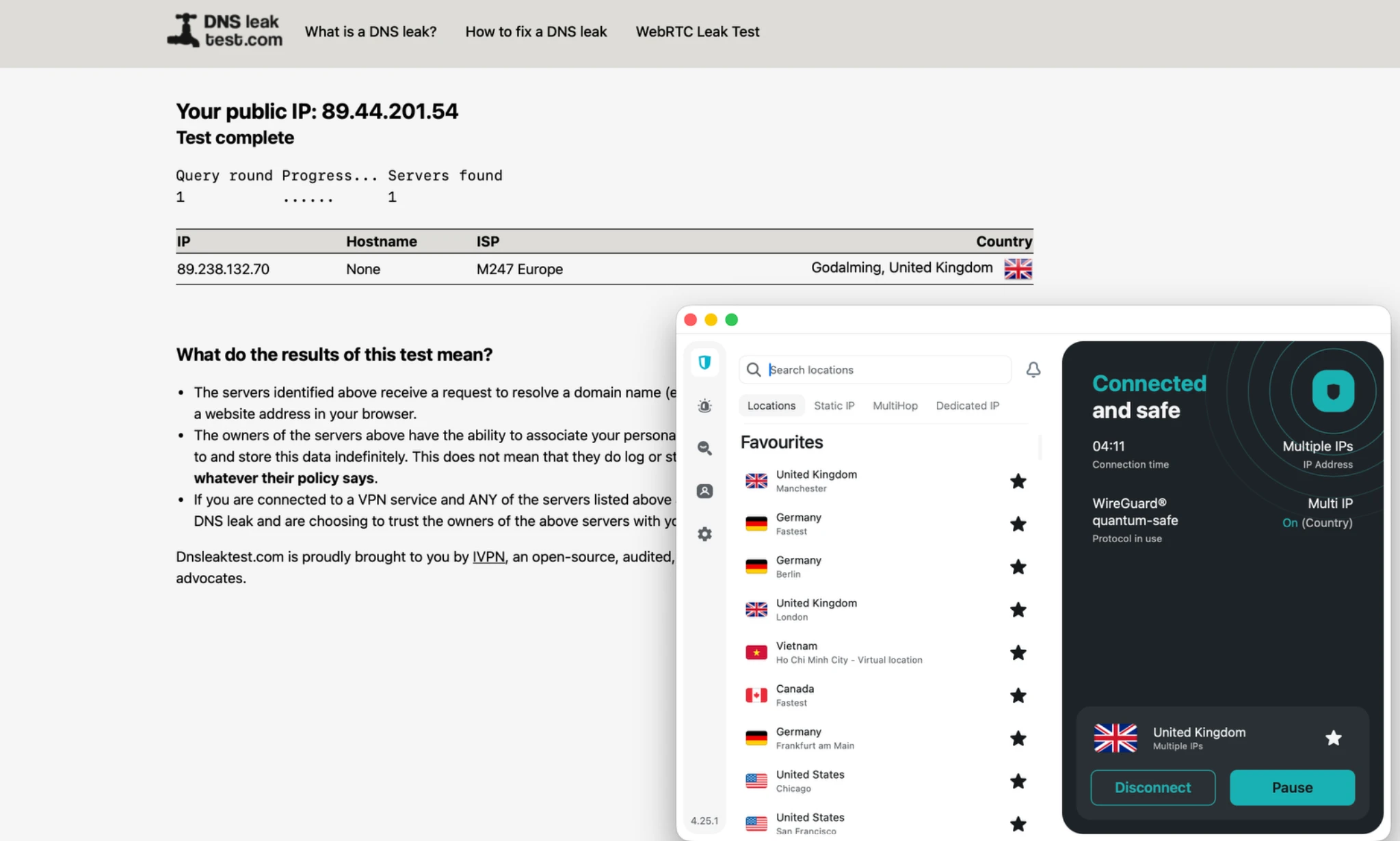Toggle star on connected United Kingdom card
Viewport: 1400px width, 841px height.
(x=1333, y=738)
